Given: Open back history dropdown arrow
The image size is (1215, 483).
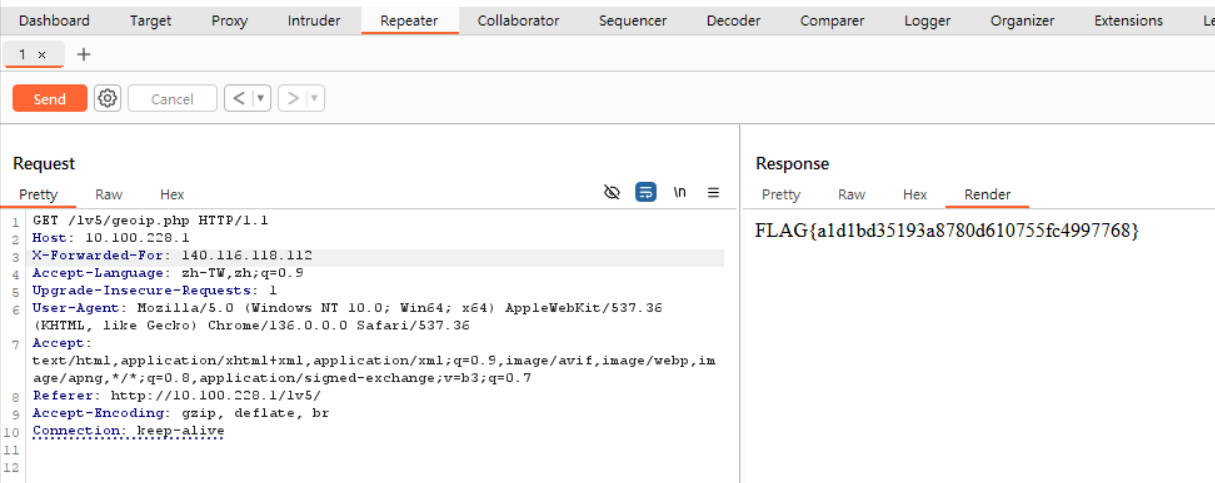Looking at the screenshot, I should click(x=261, y=98).
